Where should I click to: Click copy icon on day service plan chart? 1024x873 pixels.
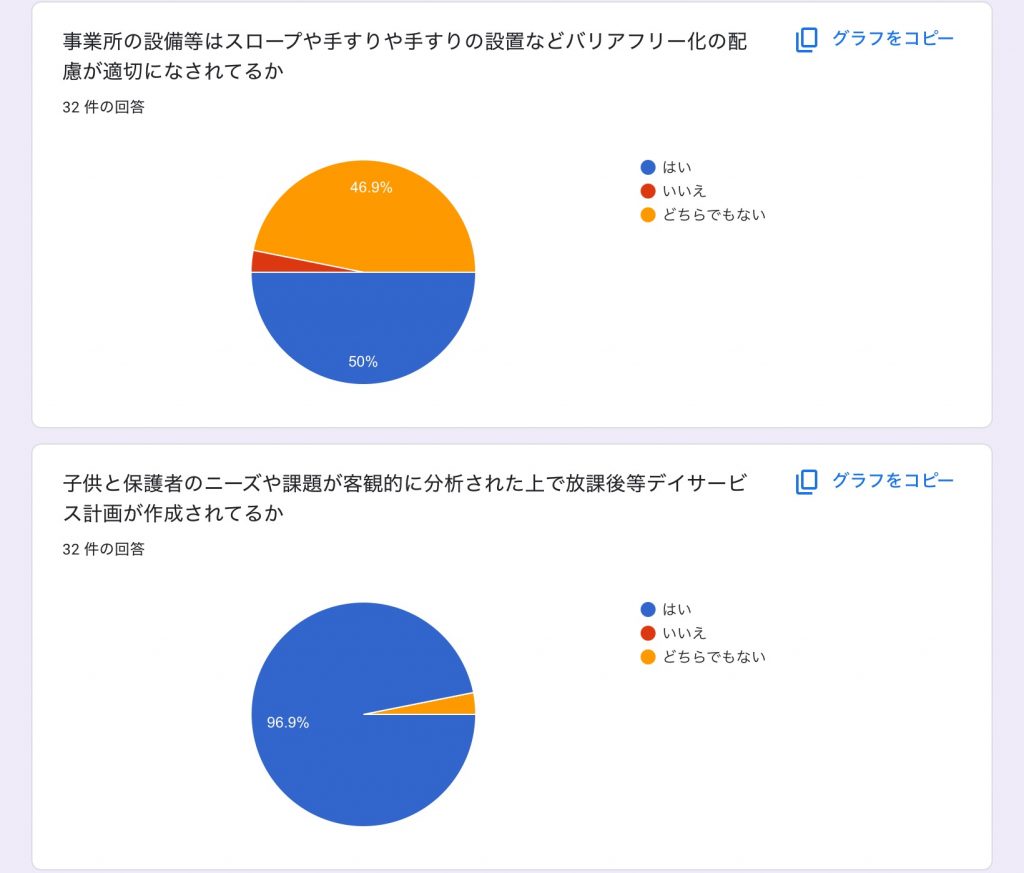pyautogui.click(x=807, y=482)
